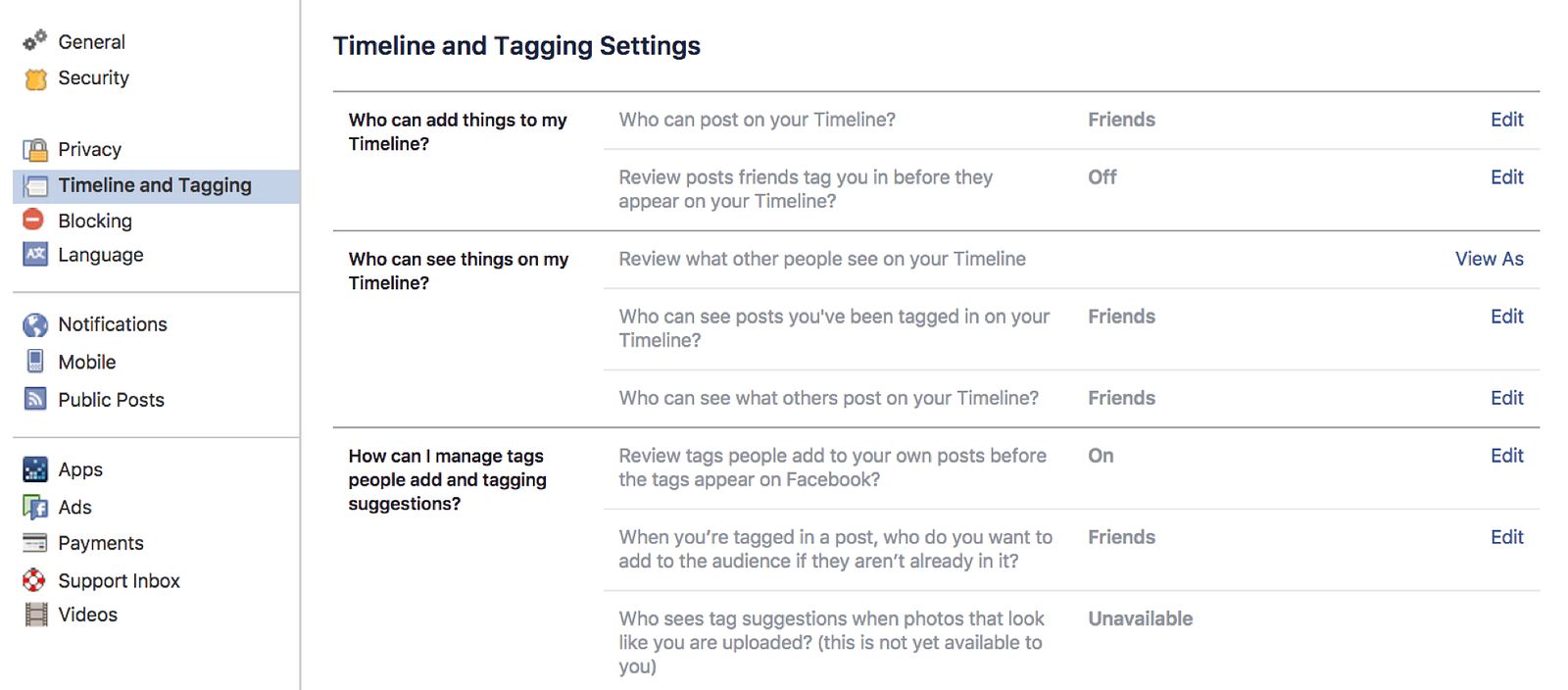Edit review tags on your own posts
Screen dimensions: 1568x690
pyautogui.click(x=1506, y=456)
